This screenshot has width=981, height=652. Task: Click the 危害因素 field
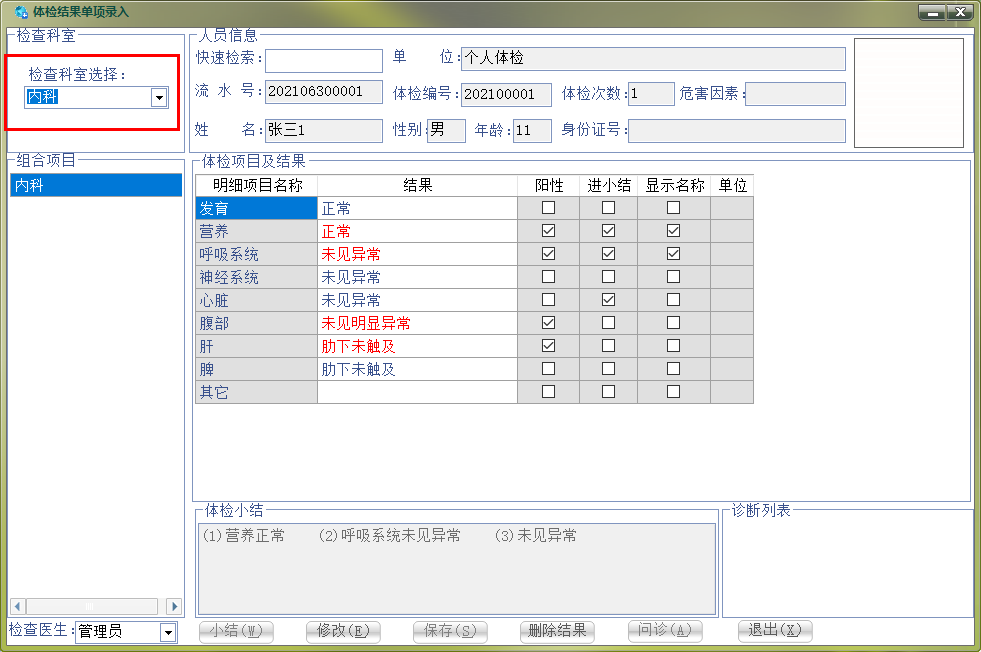coord(795,94)
